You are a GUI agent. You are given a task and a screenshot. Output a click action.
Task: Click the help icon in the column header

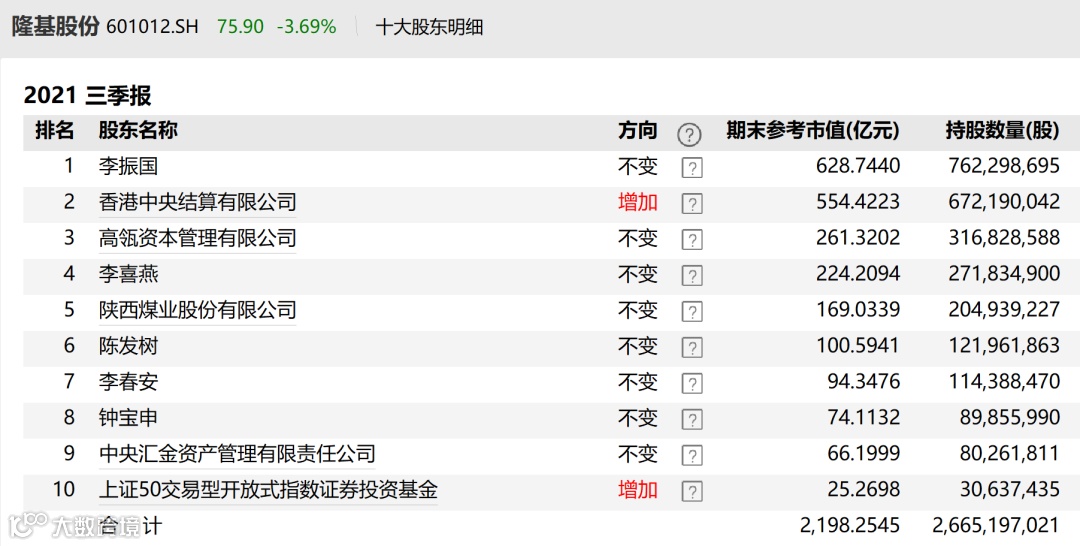click(x=689, y=134)
